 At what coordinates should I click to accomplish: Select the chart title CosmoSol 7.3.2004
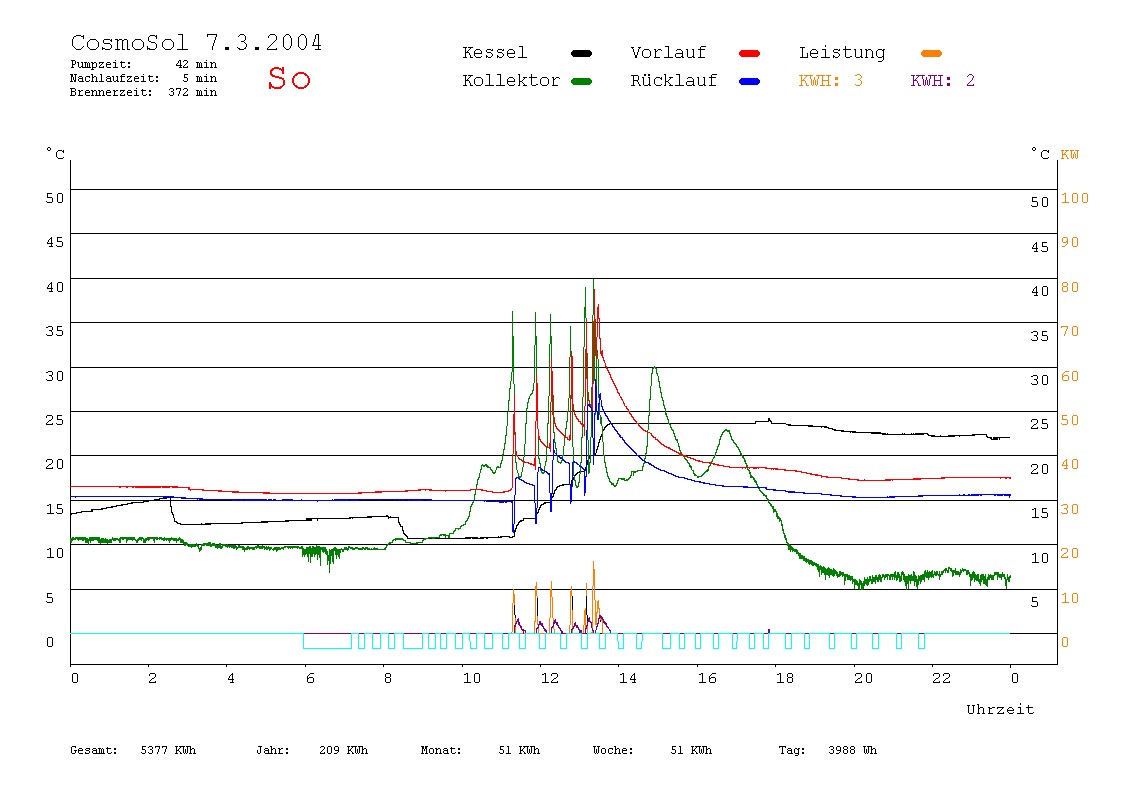(196, 42)
